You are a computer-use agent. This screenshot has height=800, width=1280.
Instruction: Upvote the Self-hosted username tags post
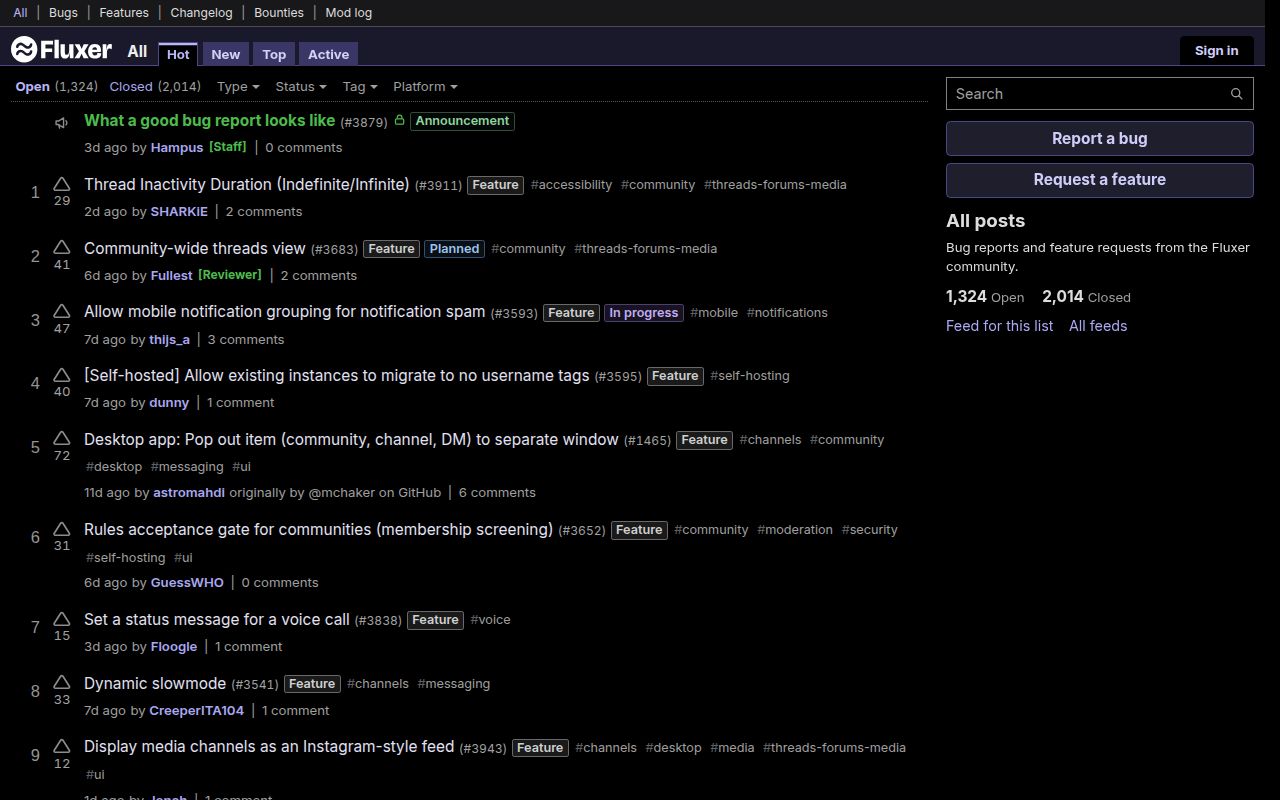pos(62,375)
